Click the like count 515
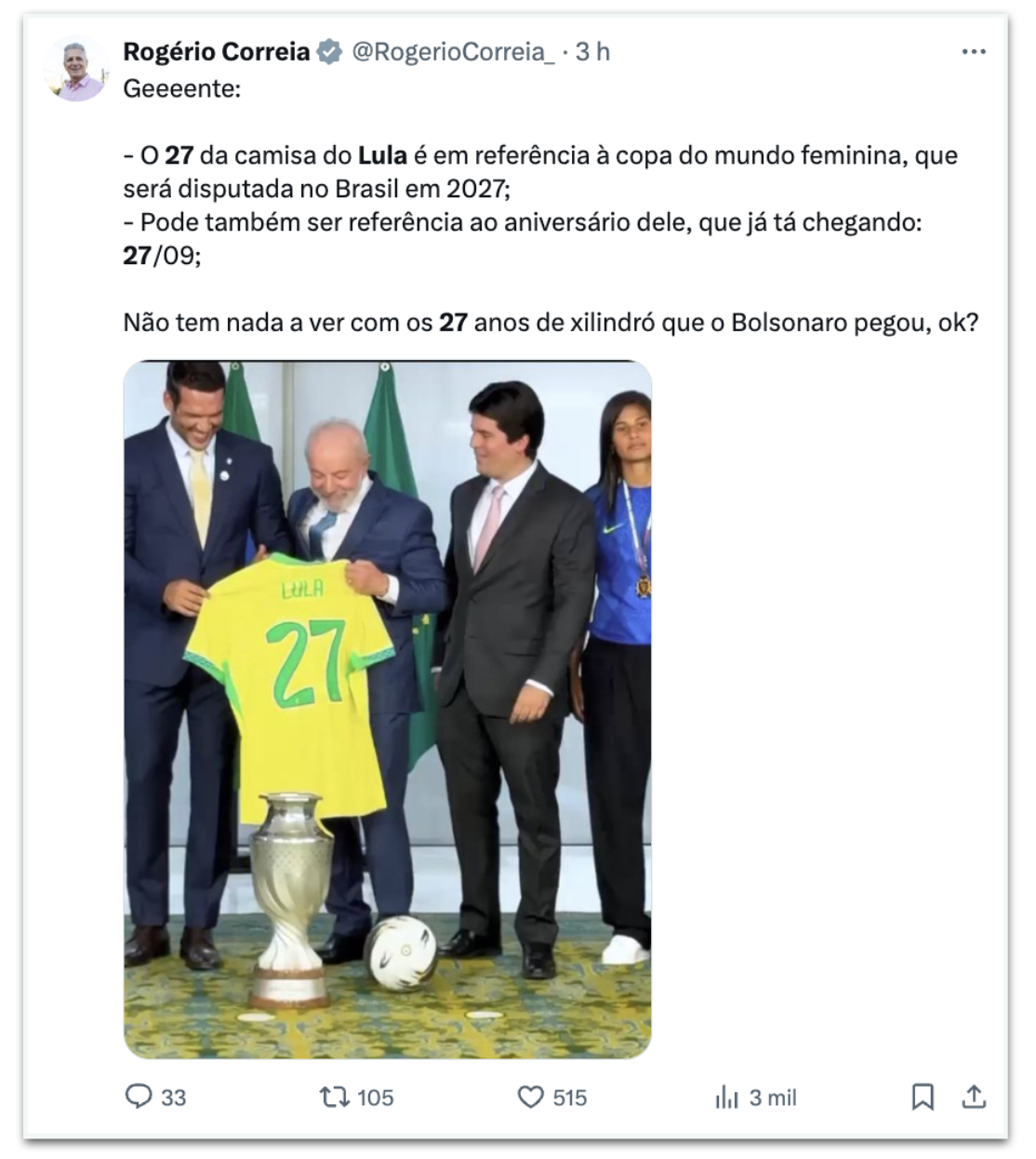 coord(570,1098)
